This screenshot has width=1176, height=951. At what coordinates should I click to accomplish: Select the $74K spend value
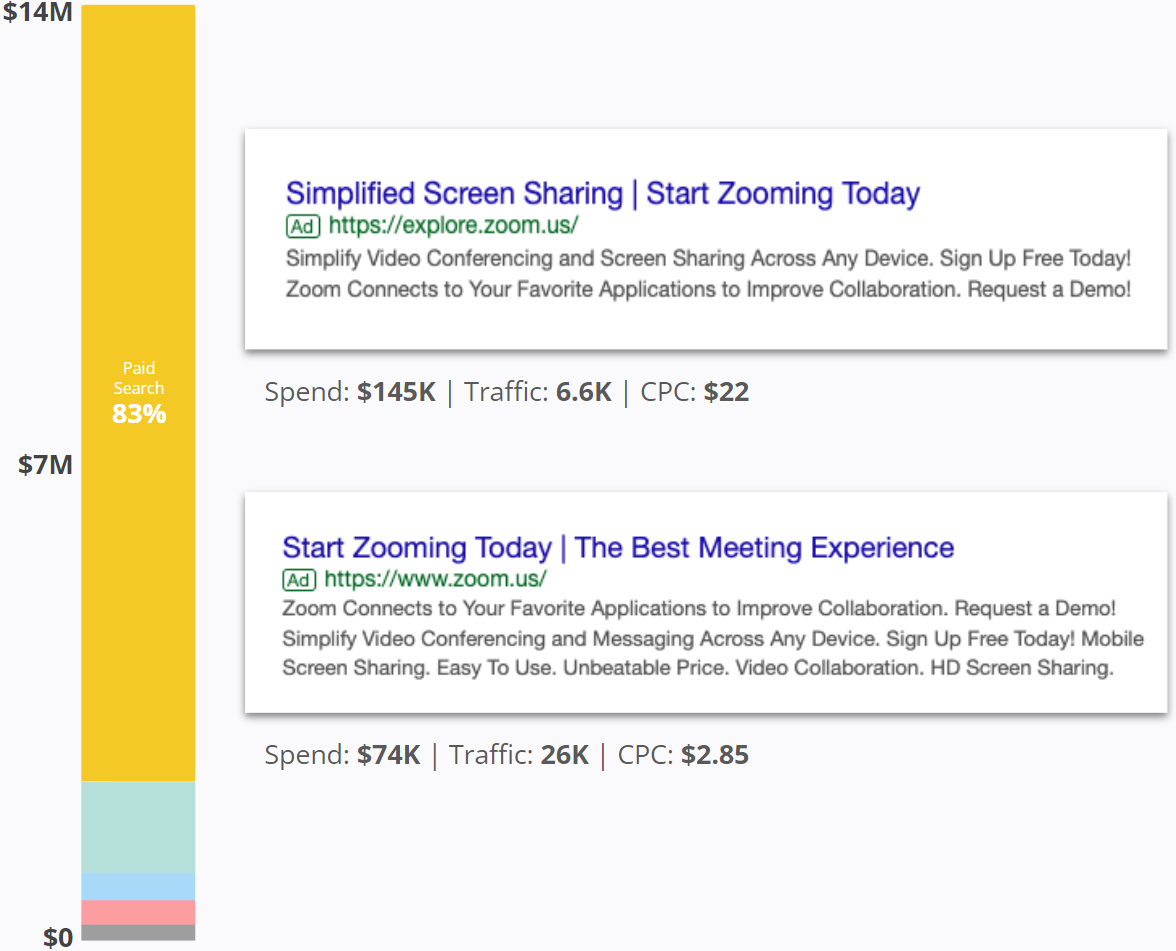pos(388,755)
